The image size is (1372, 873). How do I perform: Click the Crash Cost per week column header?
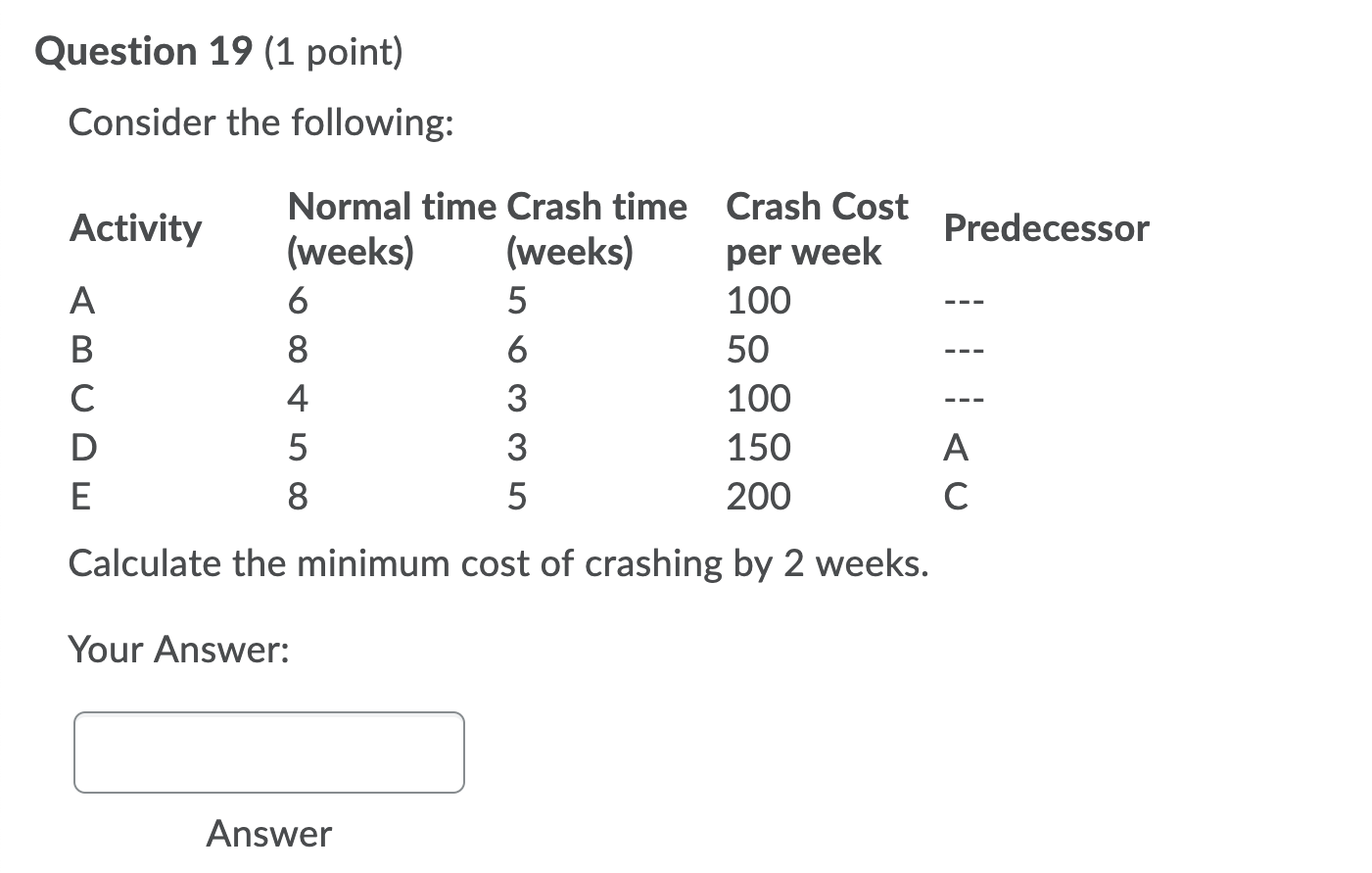pyautogui.click(x=816, y=228)
